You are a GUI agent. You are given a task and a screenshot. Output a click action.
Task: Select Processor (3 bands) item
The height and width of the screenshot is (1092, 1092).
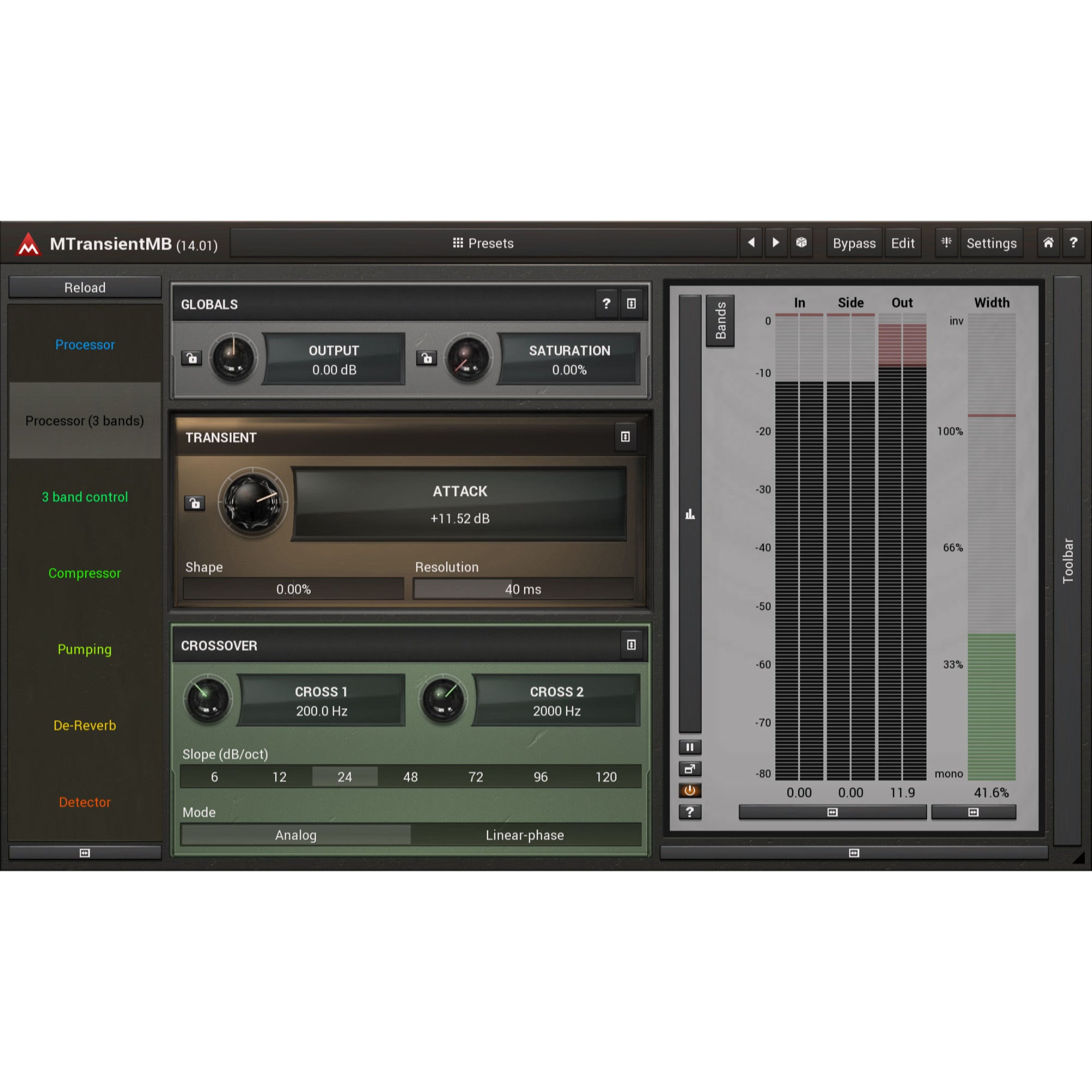coord(85,420)
